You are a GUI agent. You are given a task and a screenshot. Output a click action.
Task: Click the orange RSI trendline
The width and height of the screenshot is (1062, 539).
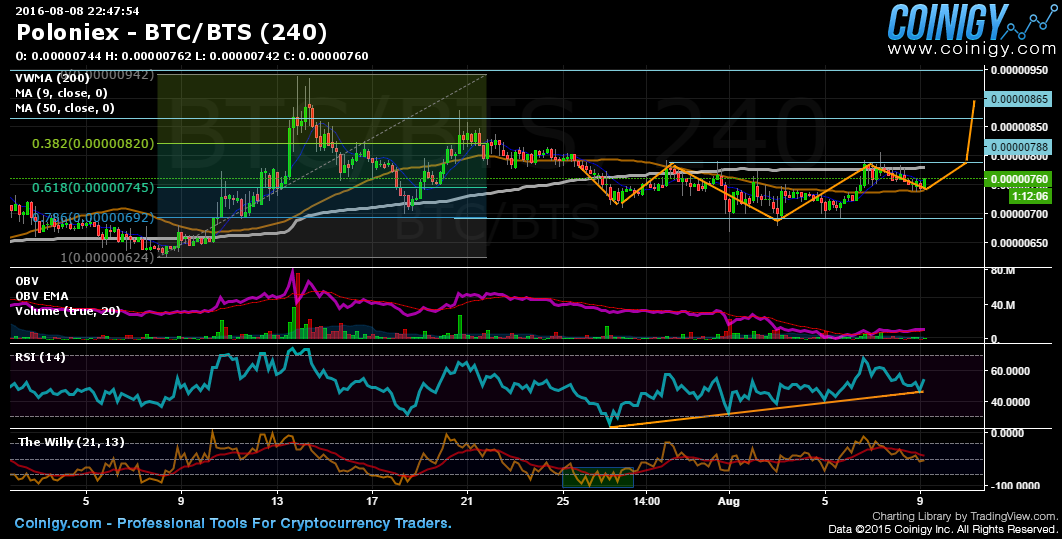tap(767, 409)
